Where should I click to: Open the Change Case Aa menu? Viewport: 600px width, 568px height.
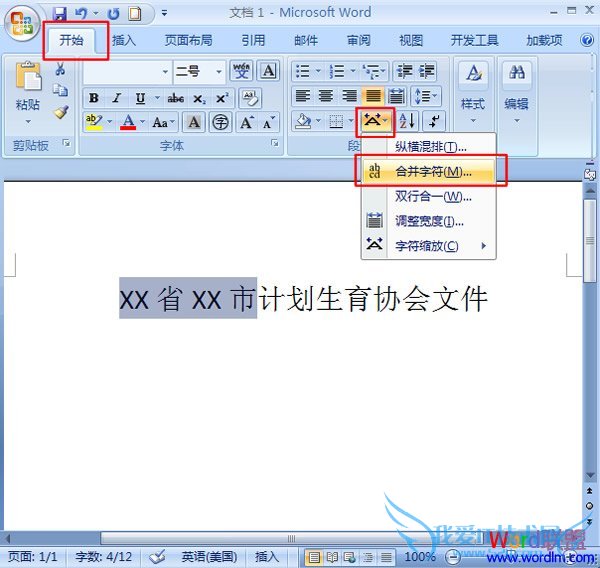click(x=163, y=122)
